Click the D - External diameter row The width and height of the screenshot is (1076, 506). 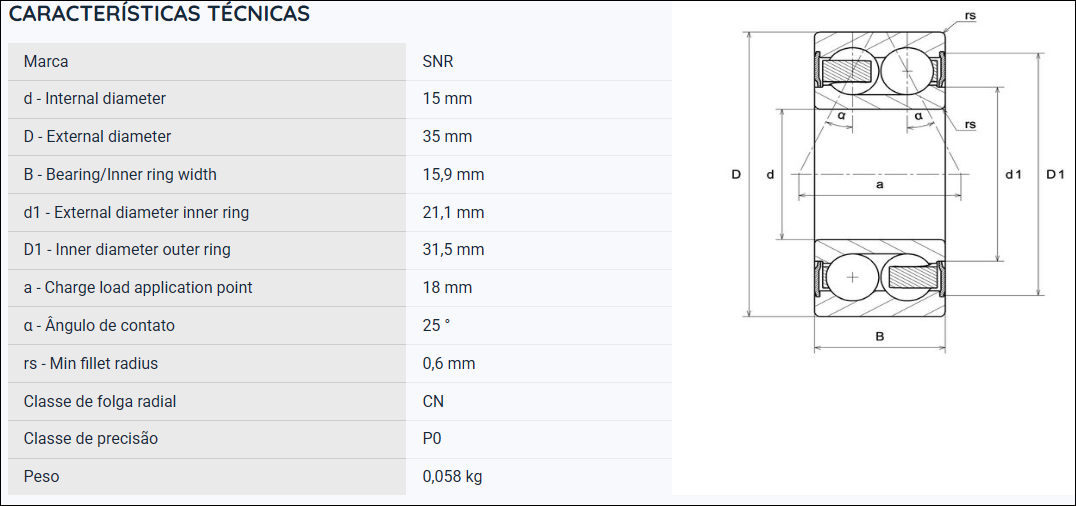pos(340,137)
